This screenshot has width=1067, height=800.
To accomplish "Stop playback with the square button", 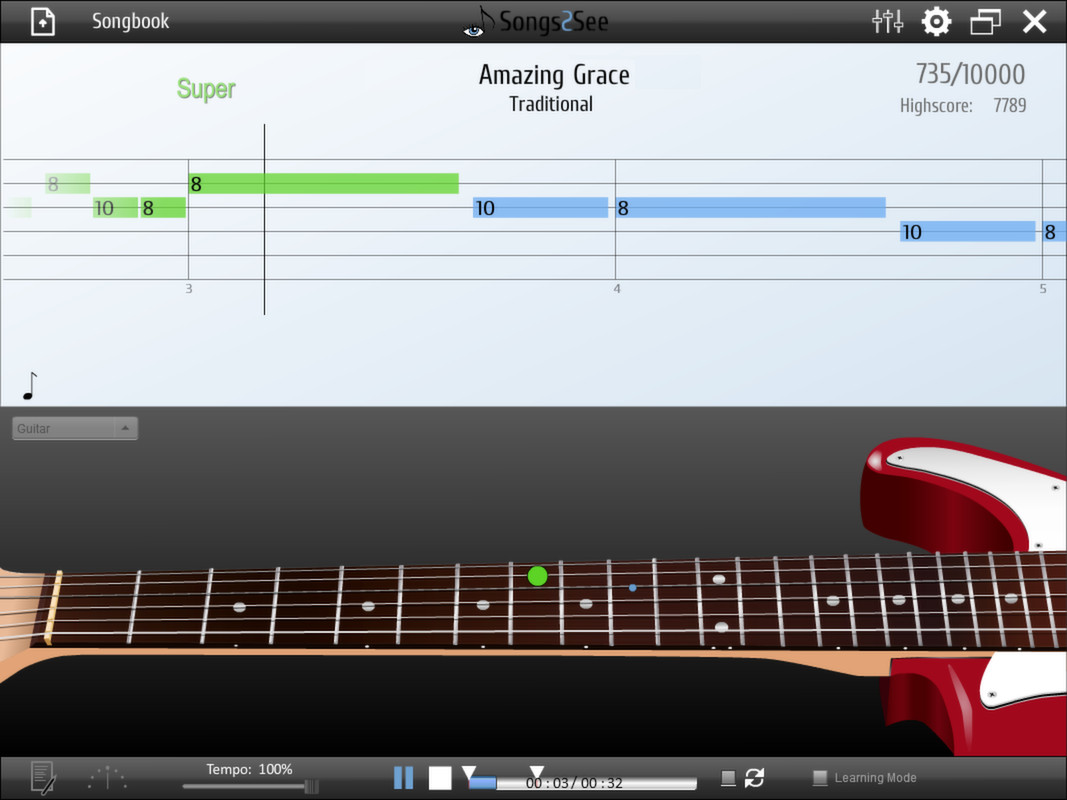I will pyautogui.click(x=440, y=777).
